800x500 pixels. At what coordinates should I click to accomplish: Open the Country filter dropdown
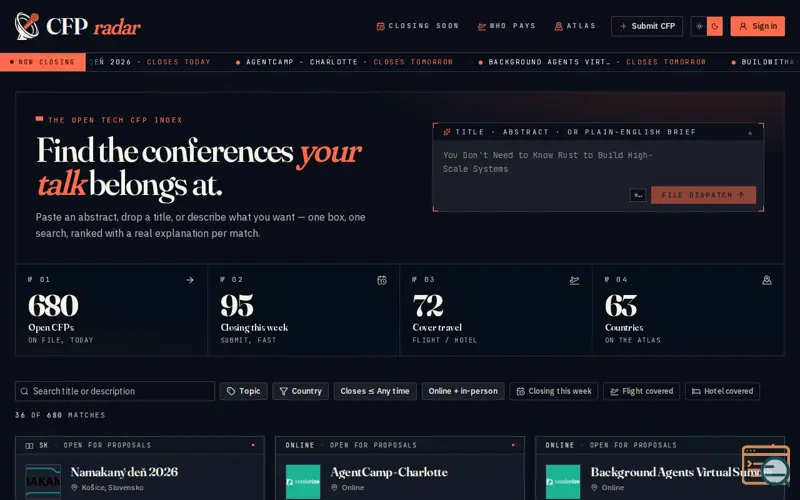[x=301, y=391]
